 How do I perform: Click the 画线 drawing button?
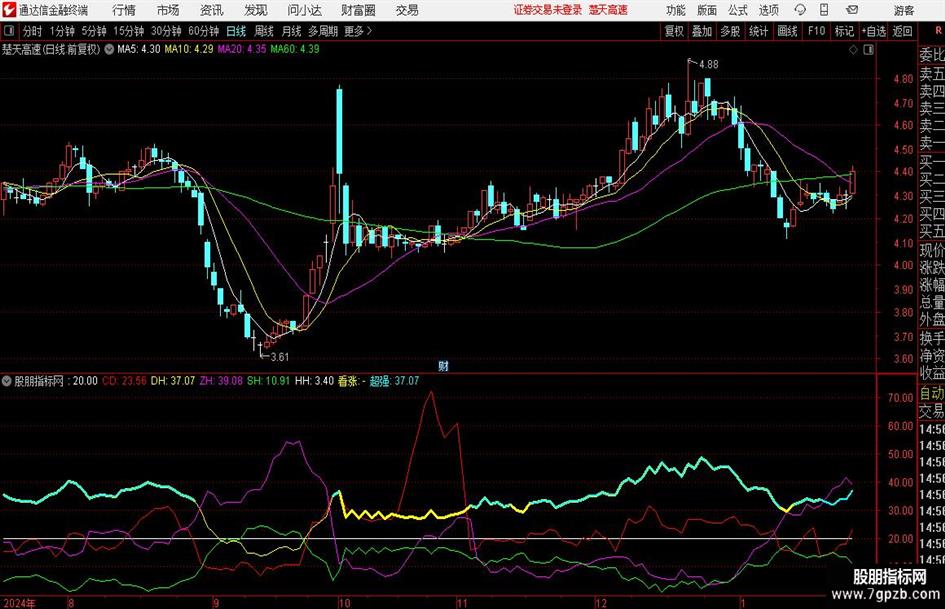pyautogui.click(x=787, y=31)
